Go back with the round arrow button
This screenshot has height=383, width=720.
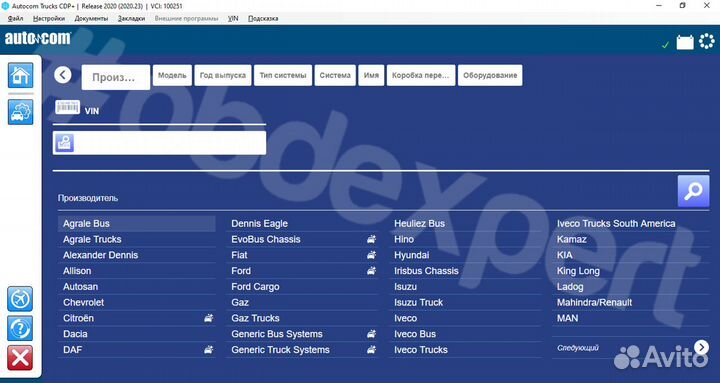[62, 75]
